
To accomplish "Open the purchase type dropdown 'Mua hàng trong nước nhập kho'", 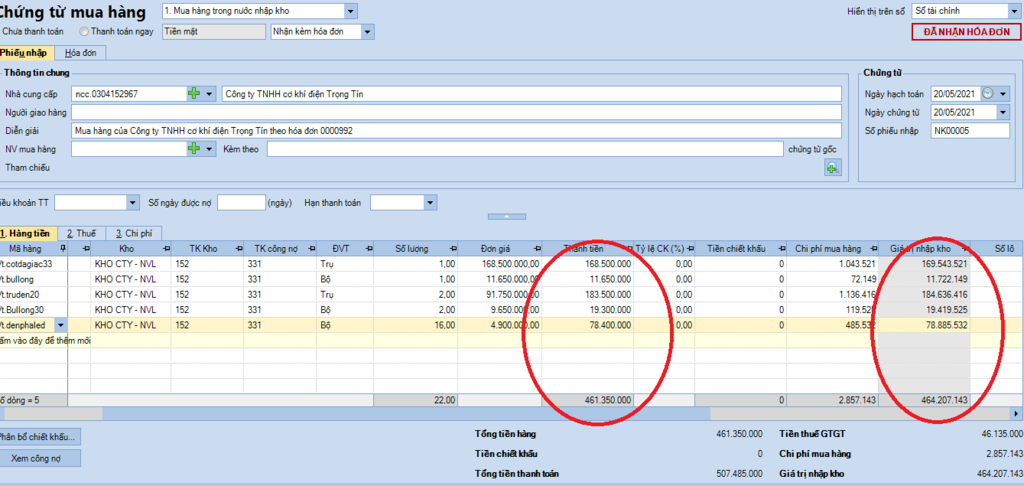I will point(351,11).
